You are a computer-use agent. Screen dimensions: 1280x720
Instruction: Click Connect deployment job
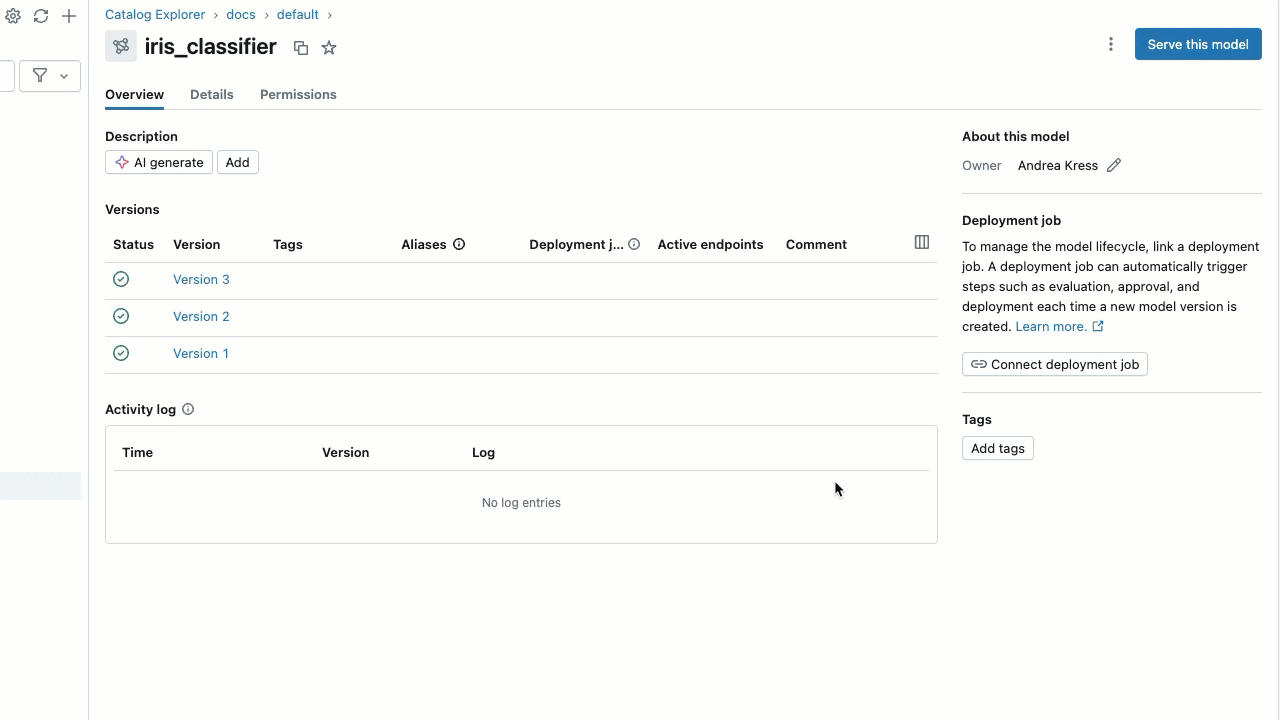point(1054,364)
